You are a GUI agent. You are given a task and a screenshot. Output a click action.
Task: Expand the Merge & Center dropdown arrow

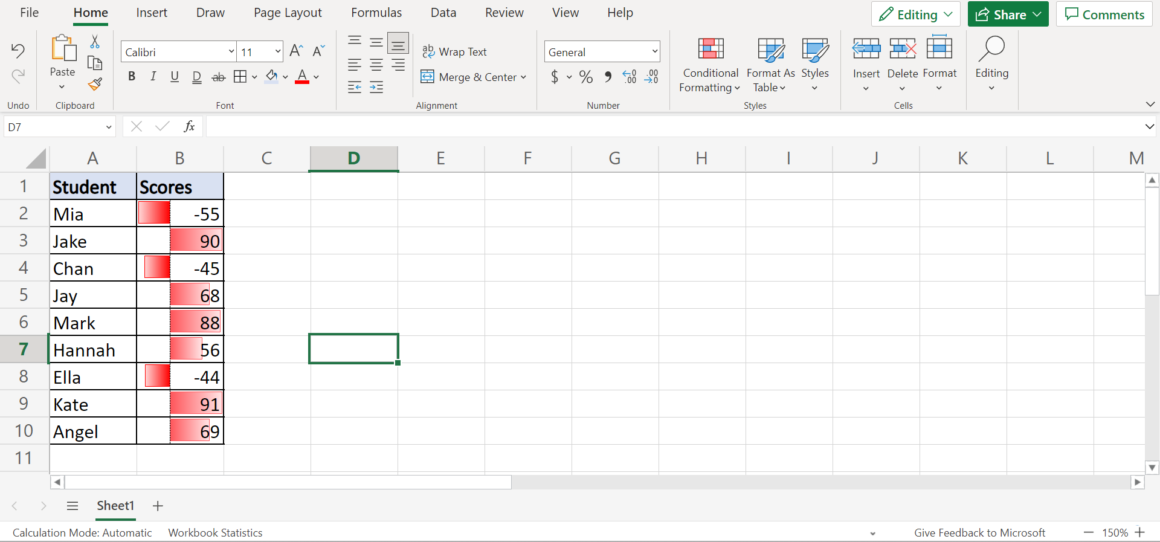tap(523, 78)
